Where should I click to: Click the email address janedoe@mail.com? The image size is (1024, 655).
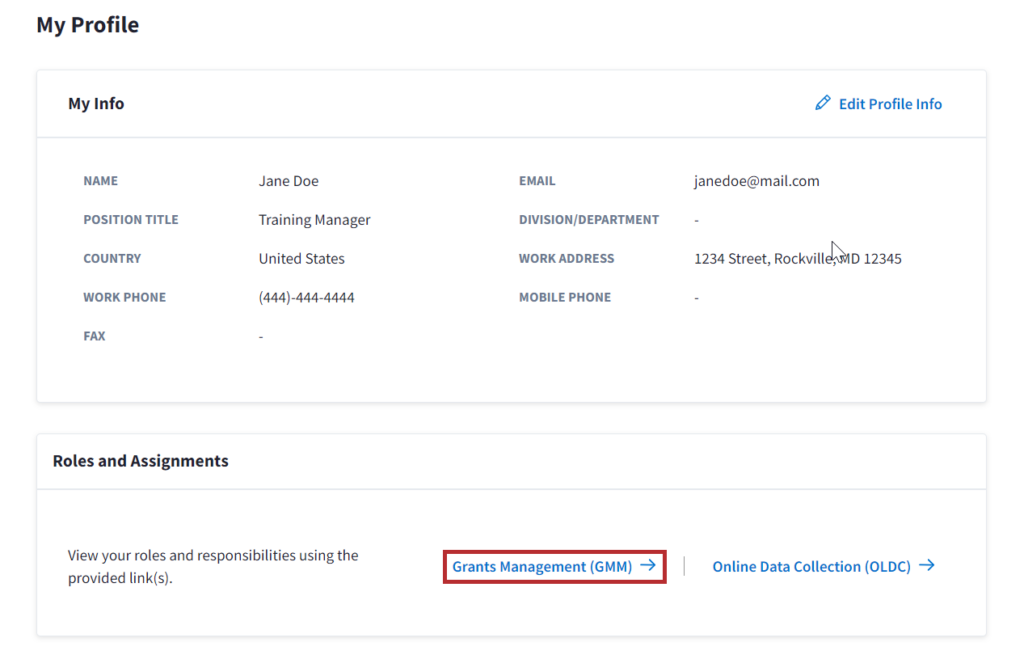[x=757, y=181]
